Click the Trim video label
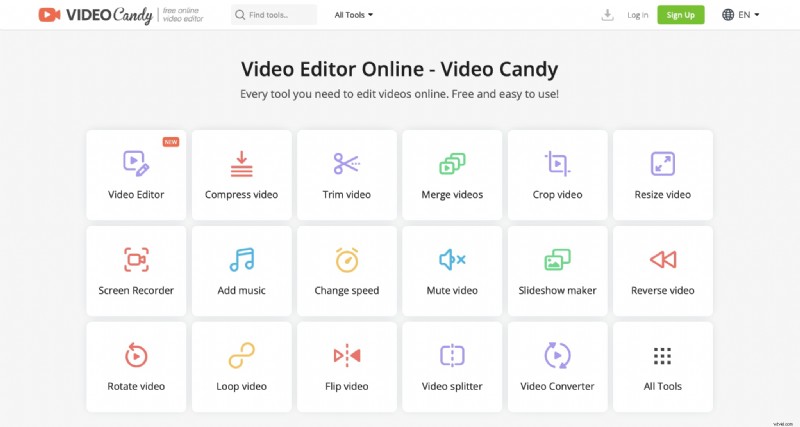800x427 pixels. (x=347, y=194)
